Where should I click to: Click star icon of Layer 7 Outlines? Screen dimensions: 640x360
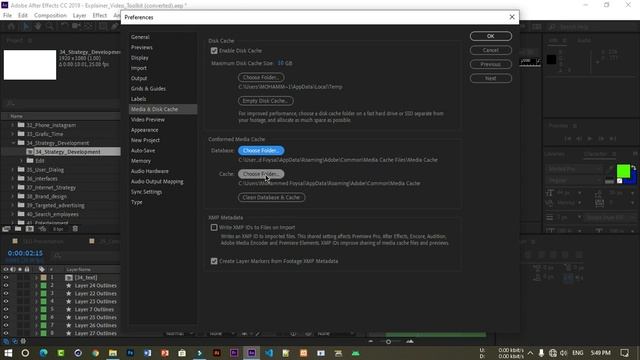click(69, 309)
